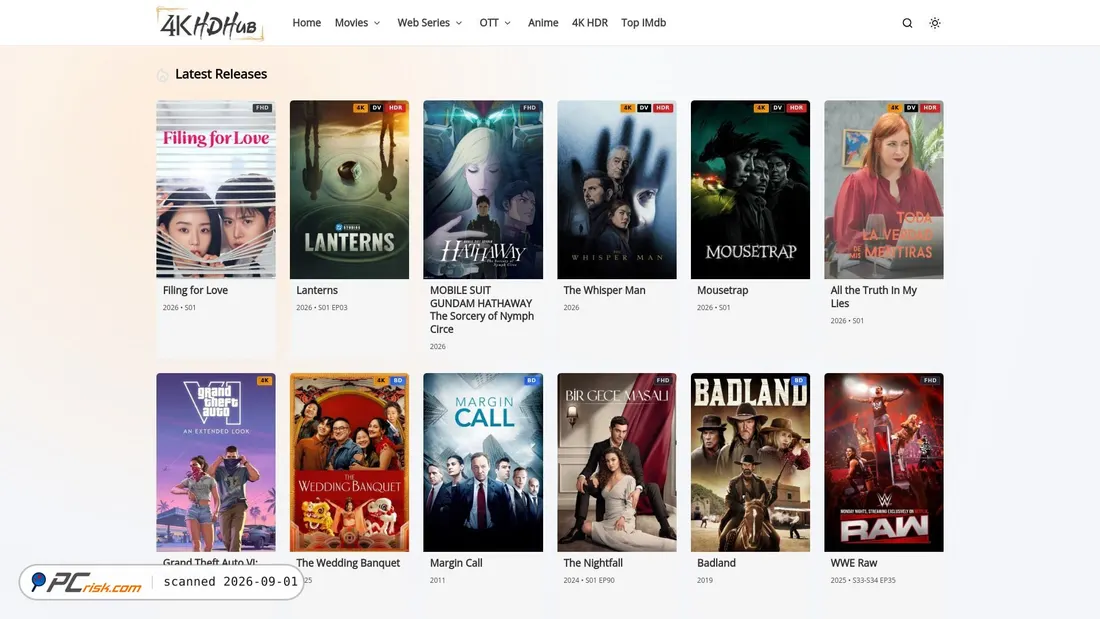
Task: Select the WWE Raw poster thumbnail
Action: 883,462
